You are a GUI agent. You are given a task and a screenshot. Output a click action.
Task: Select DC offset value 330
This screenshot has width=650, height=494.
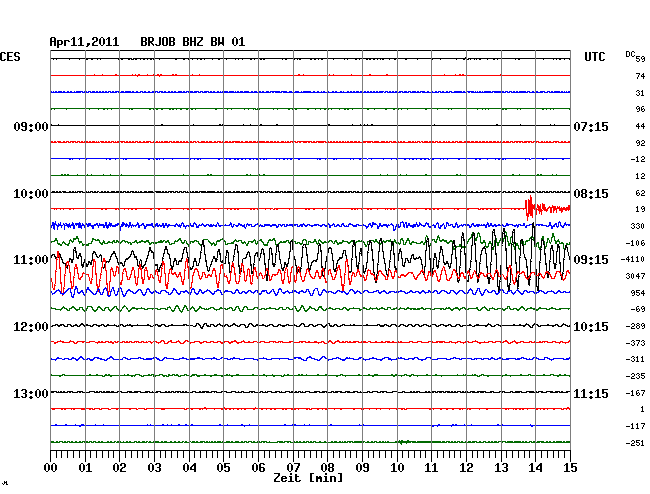tap(638, 226)
